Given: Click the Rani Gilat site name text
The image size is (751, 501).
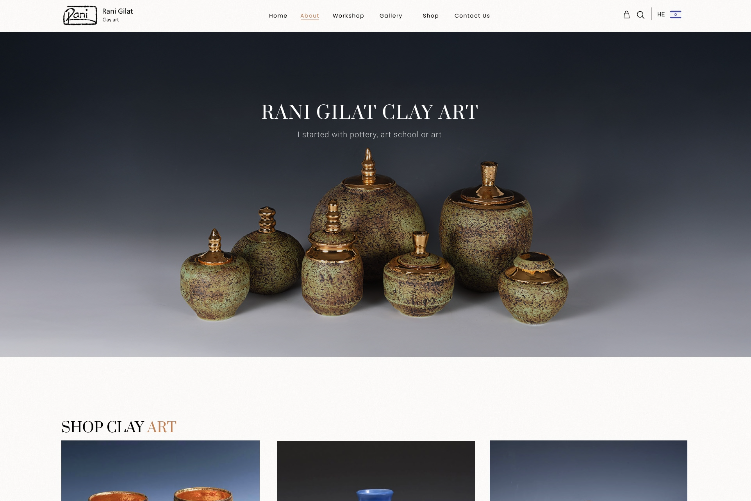Looking at the screenshot, I should tap(118, 11).
